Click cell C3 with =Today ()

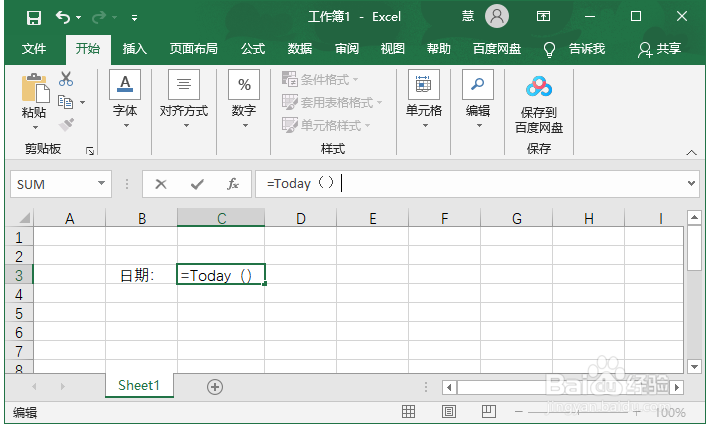coord(221,275)
